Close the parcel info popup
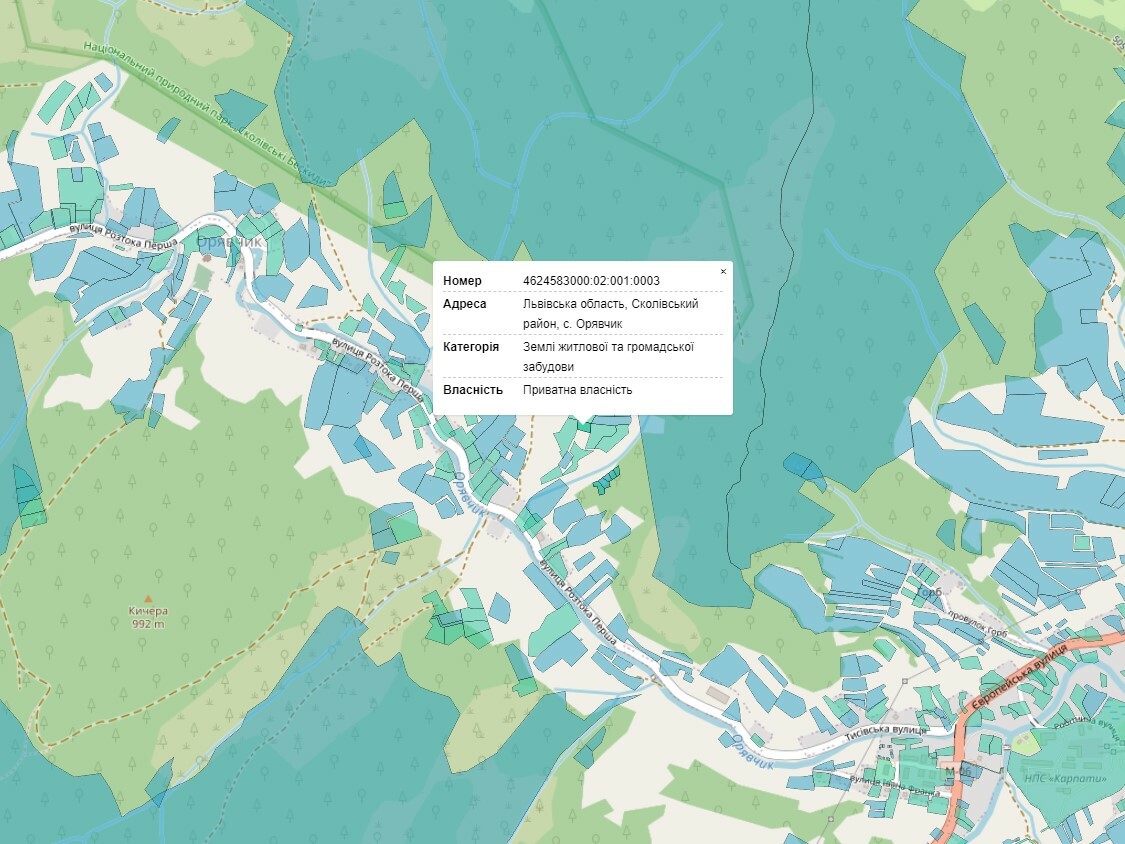Screen dimensions: 1125x844 [x=723, y=272]
